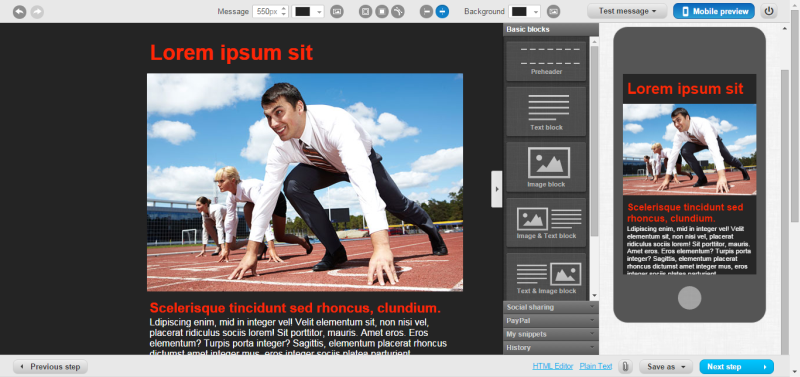Expand the PayPal section

[x=551, y=321]
